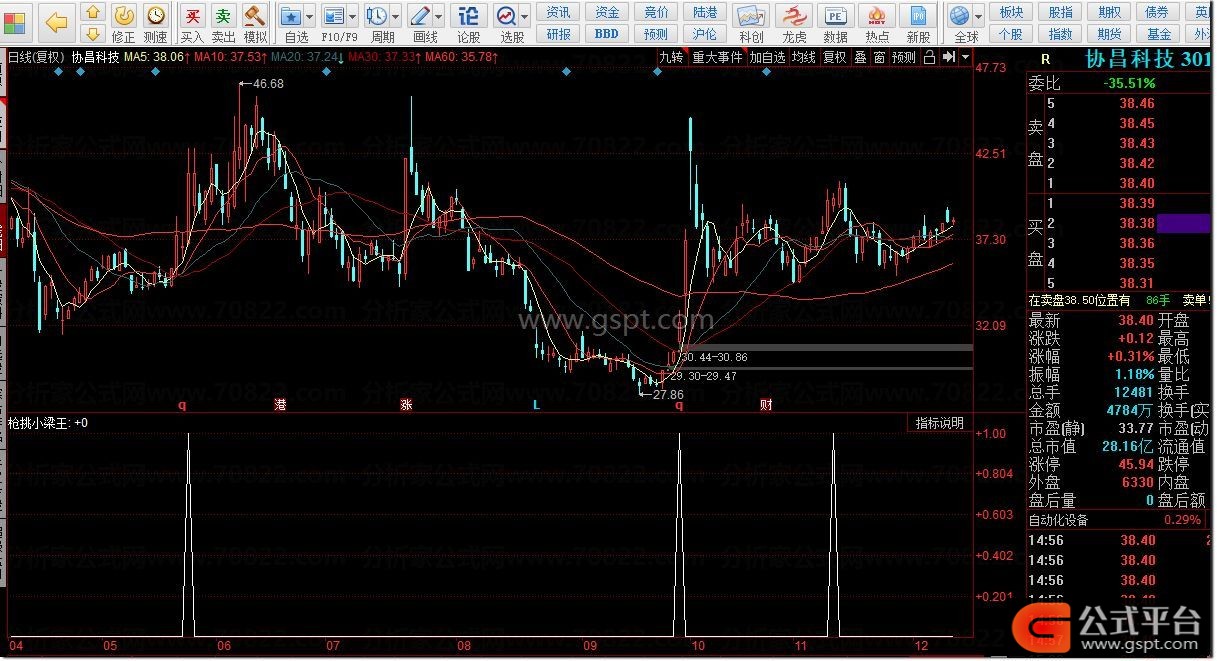Viewport: 1217px width, 661px height.
Task: Open the 资讯 news tab
Action: tap(559, 12)
